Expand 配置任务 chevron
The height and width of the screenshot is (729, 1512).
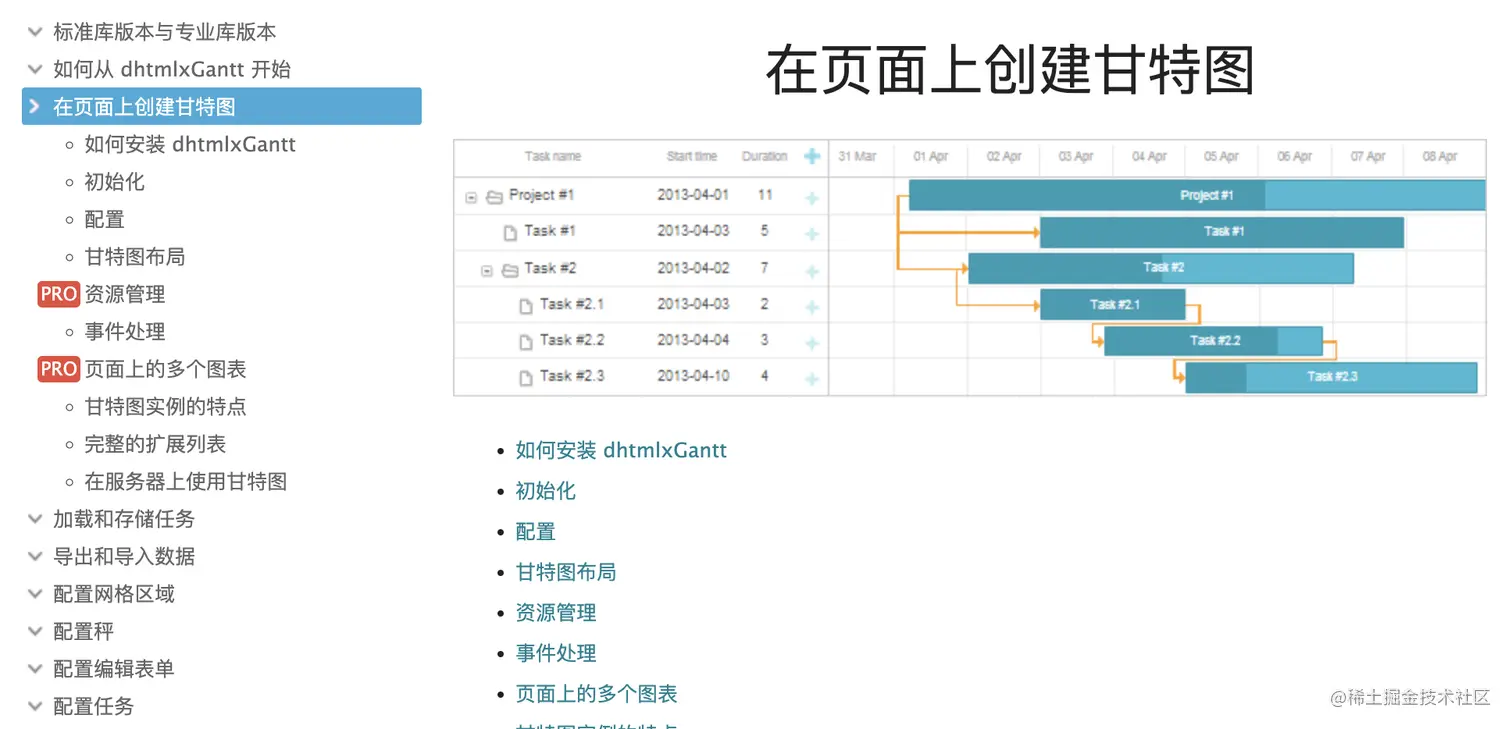[x=35, y=706]
